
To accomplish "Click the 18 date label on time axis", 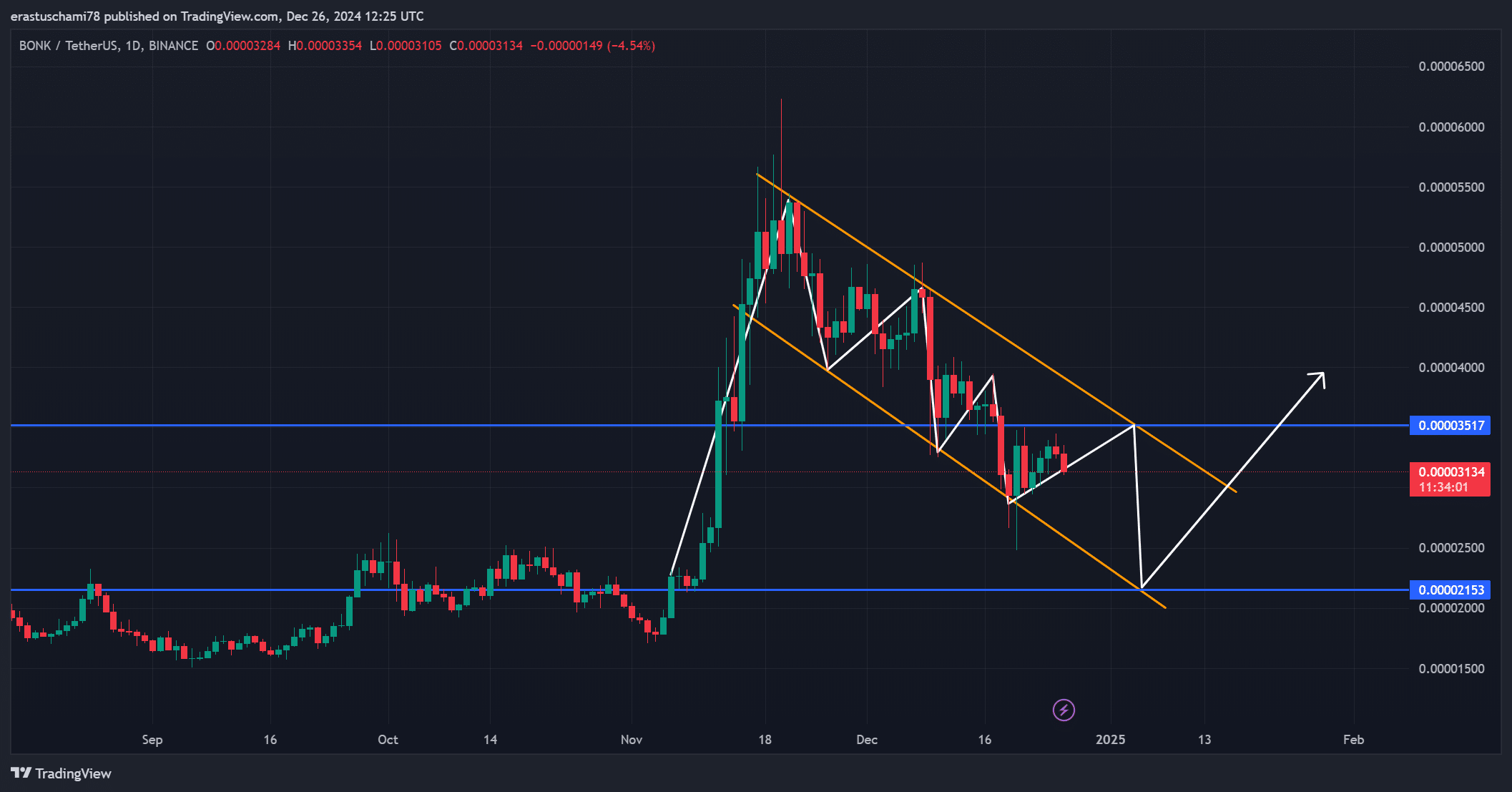I will (765, 740).
